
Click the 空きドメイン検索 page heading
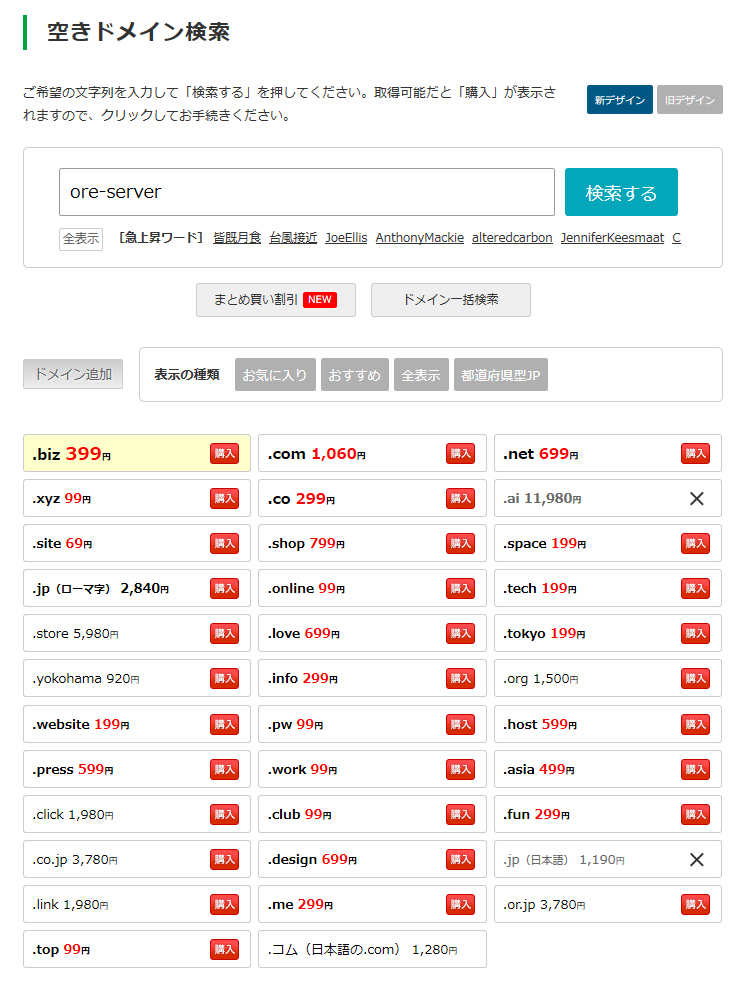coord(138,32)
